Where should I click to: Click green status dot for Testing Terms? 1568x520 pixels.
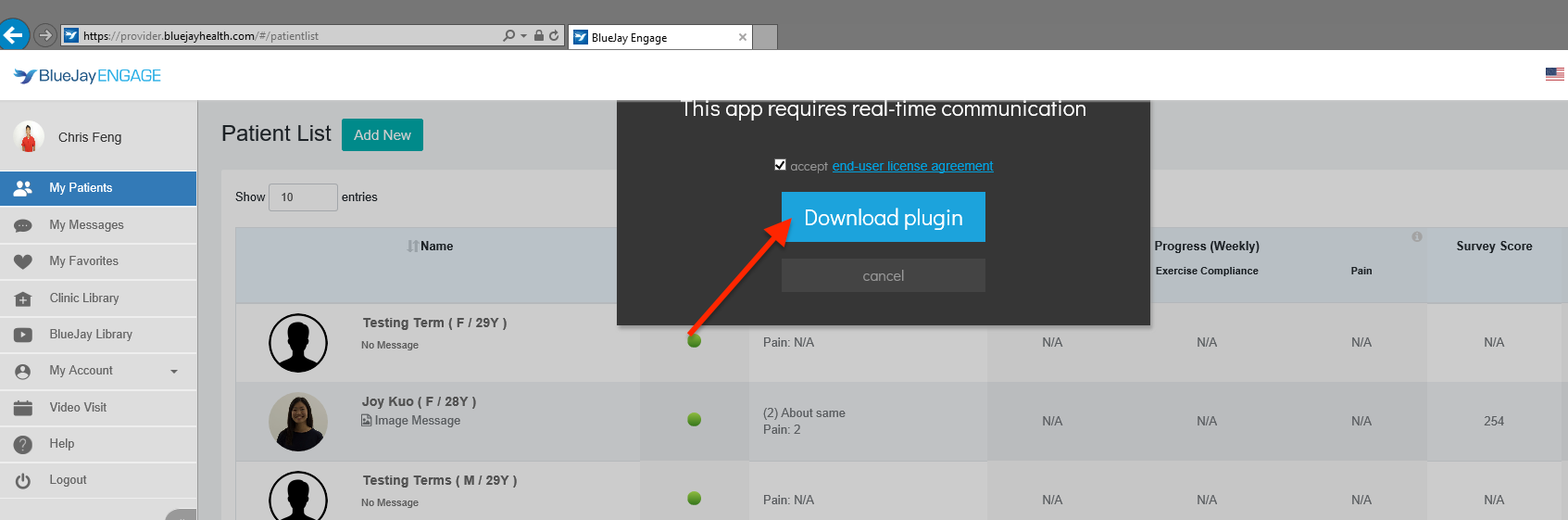tap(695, 499)
